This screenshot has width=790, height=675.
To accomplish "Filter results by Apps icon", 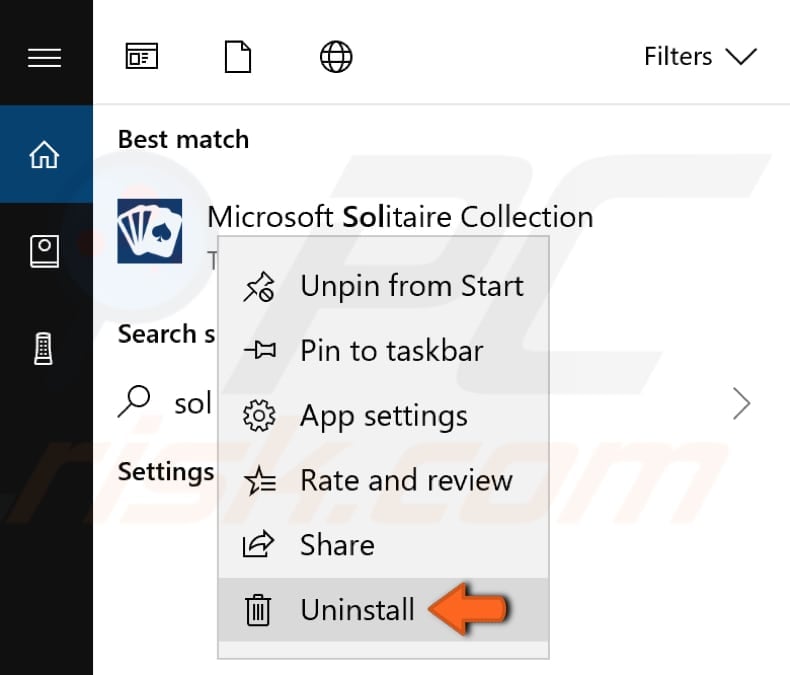I will pyautogui.click(x=142, y=56).
